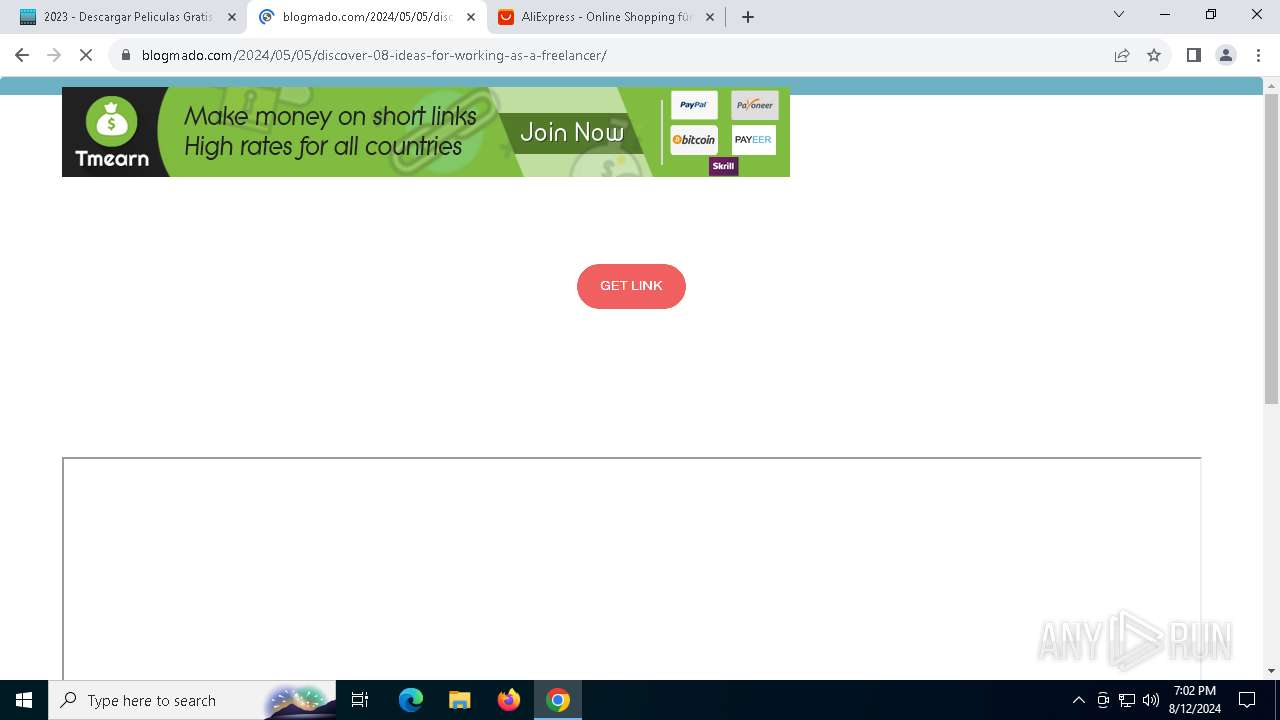The height and width of the screenshot is (720, 1280).
Task: Restore down the Chrome window
Action: (1211, 15)
